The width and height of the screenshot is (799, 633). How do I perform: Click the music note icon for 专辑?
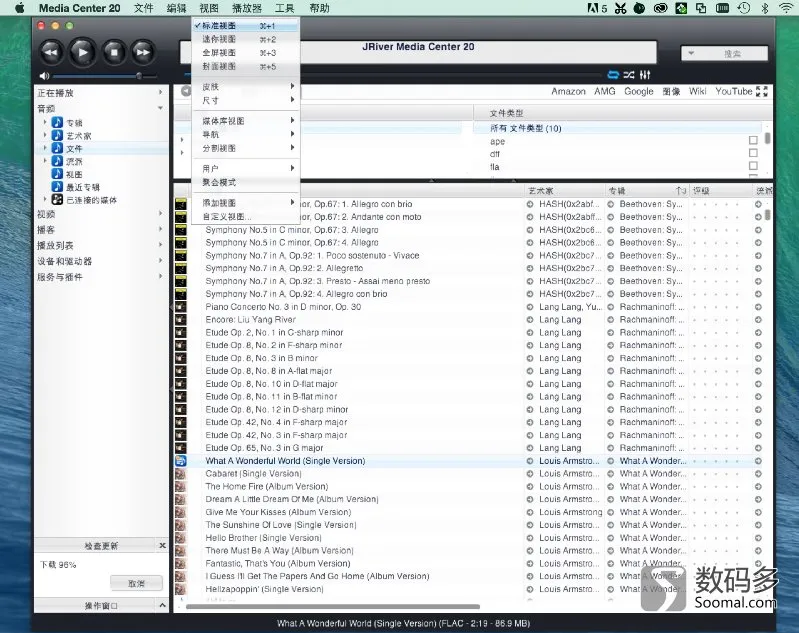[58, 122]
